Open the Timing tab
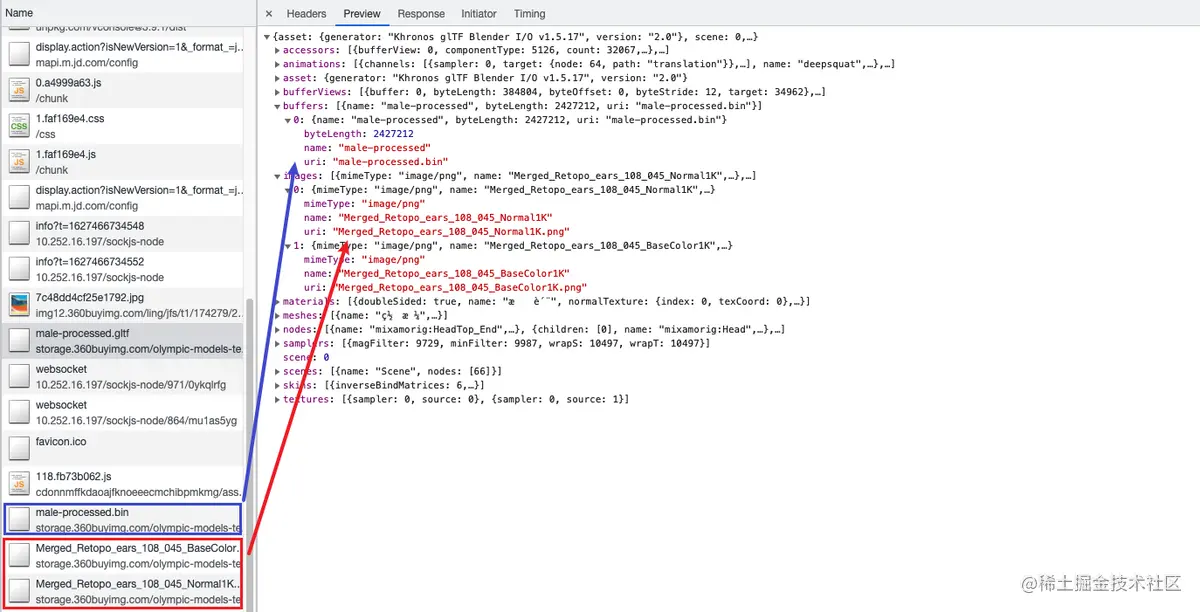Screen dimensions: 1200x612 tap(529, 14)
